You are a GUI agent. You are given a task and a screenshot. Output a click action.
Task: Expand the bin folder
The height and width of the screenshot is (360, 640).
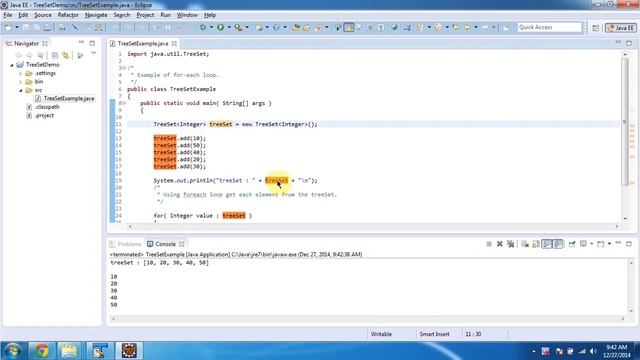[20, 82]
